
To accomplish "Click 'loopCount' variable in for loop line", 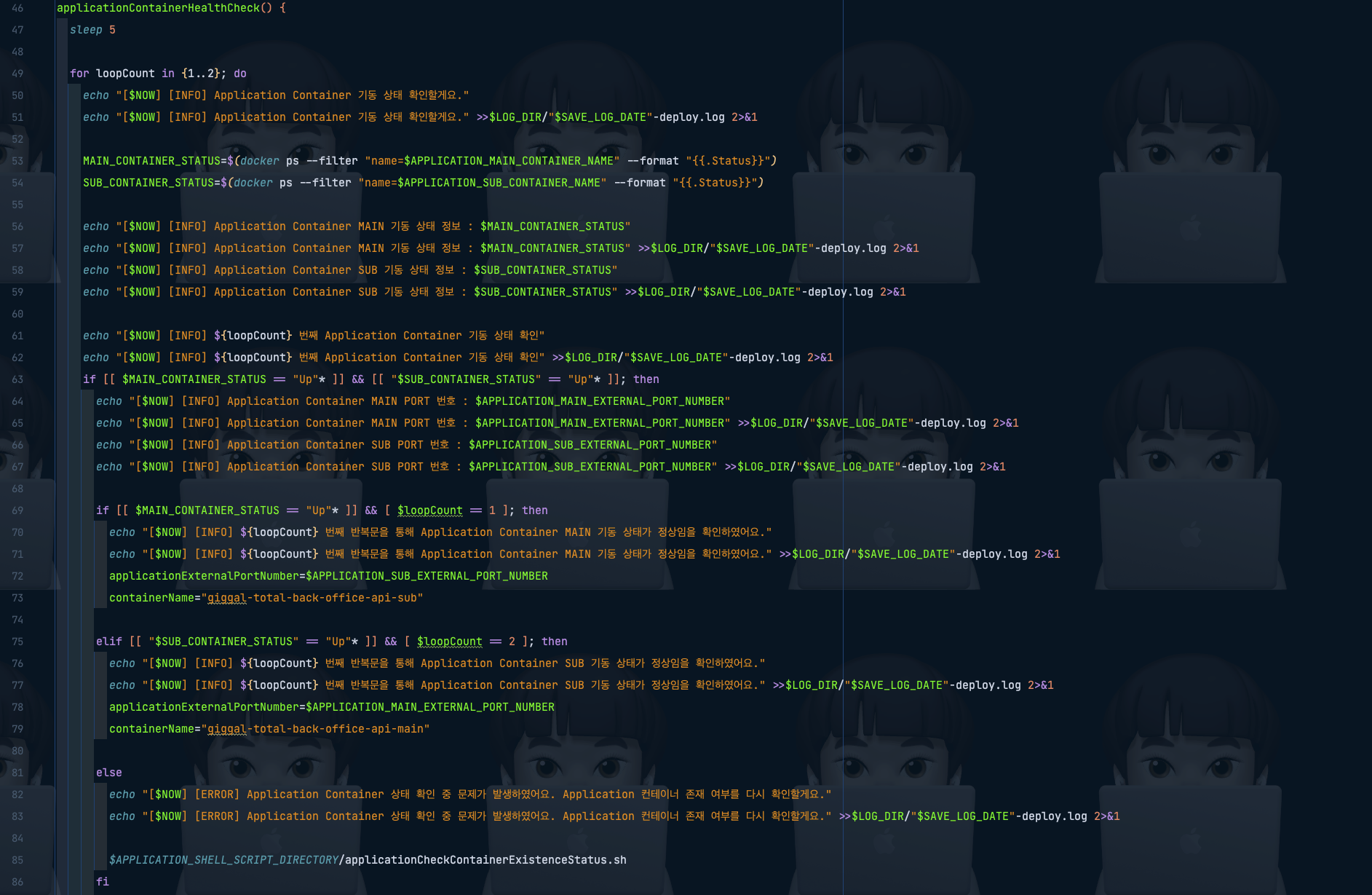I will pos(125,74).
